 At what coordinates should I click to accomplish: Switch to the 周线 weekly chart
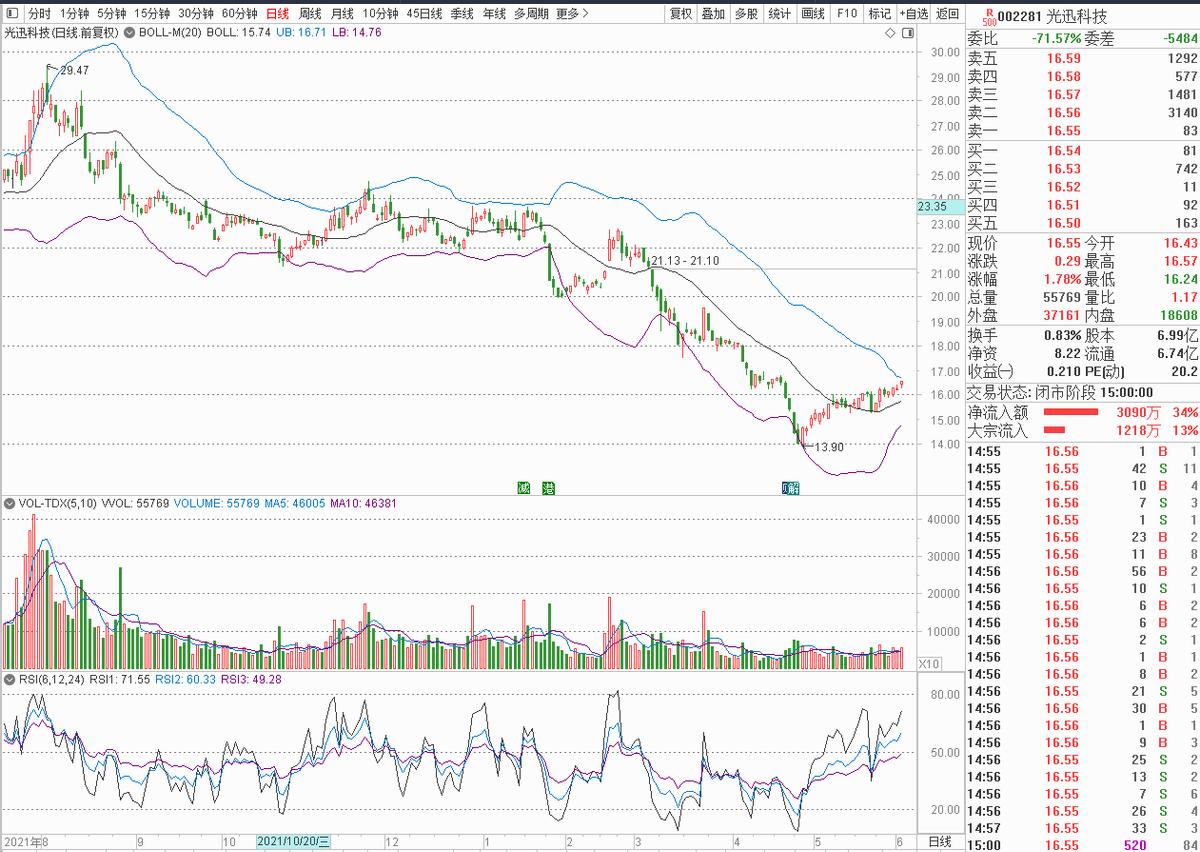[x=310, y=14]
